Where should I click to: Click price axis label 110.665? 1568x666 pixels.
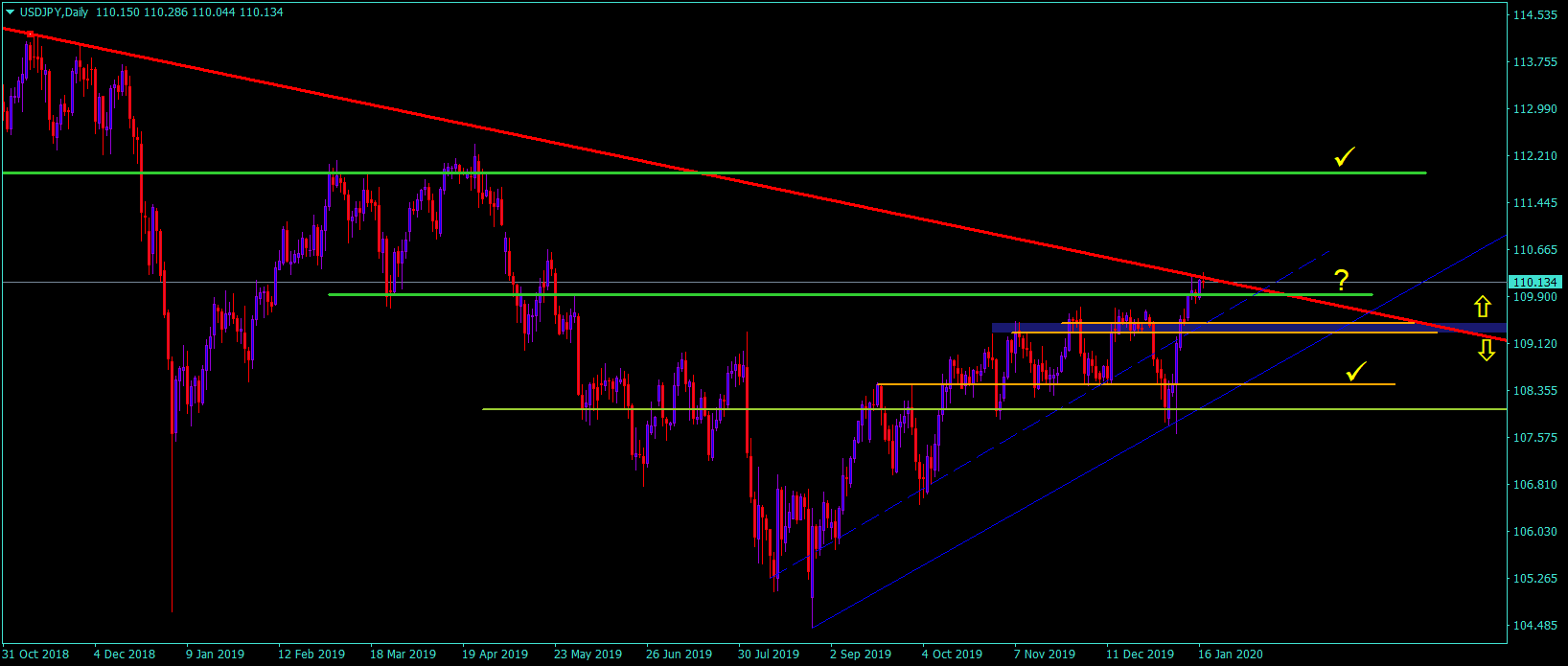tap(1534, 250)
